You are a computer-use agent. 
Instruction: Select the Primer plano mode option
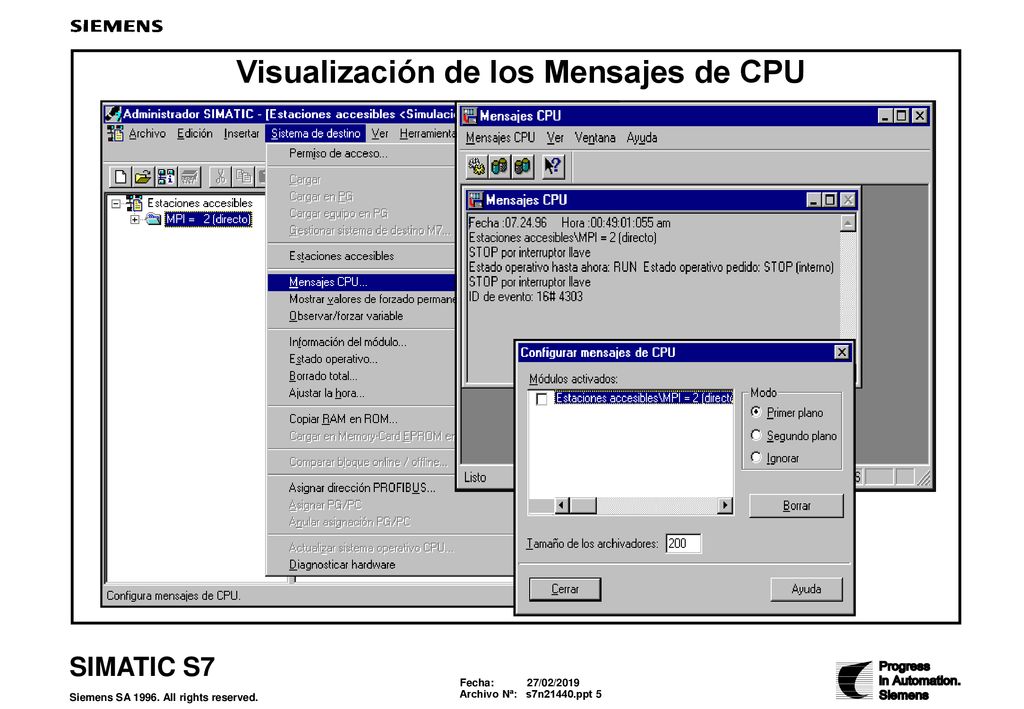click(x=756, y=413)
